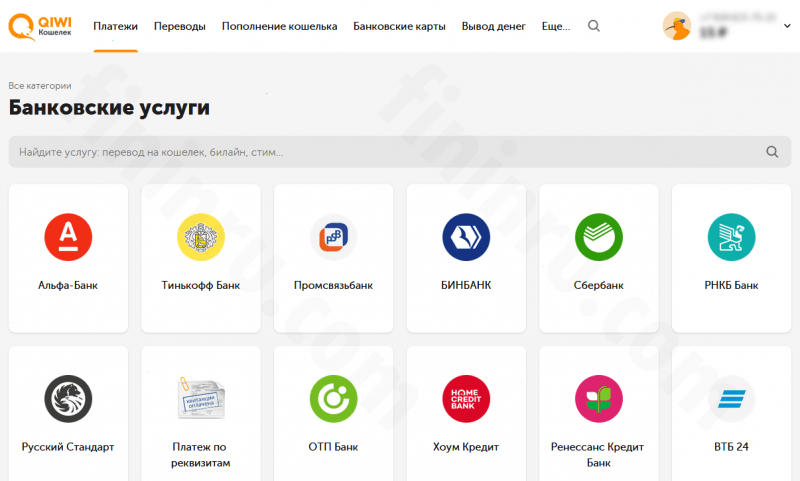Go to Пополнение кошелька section

[279, 26]
